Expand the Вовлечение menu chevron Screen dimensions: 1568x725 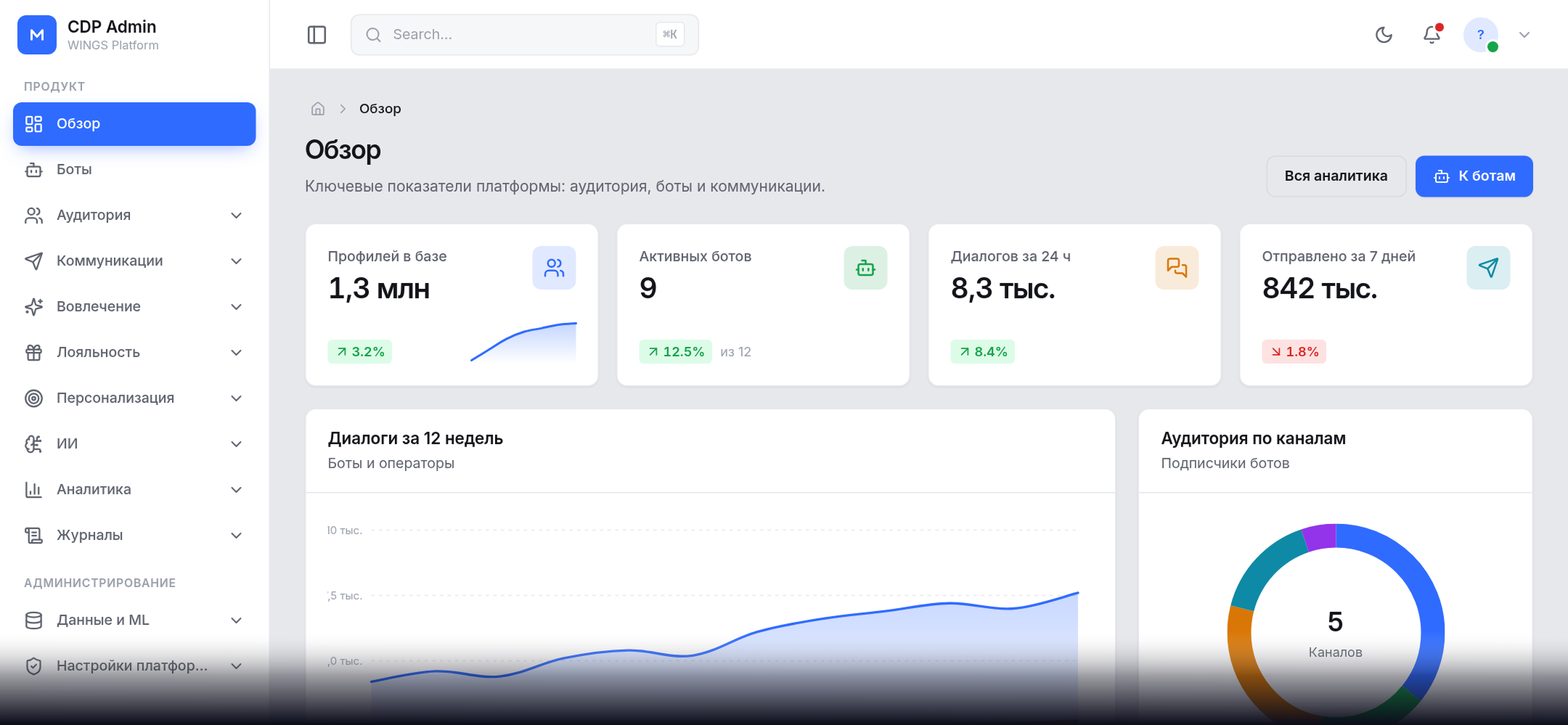coord(236,307)
